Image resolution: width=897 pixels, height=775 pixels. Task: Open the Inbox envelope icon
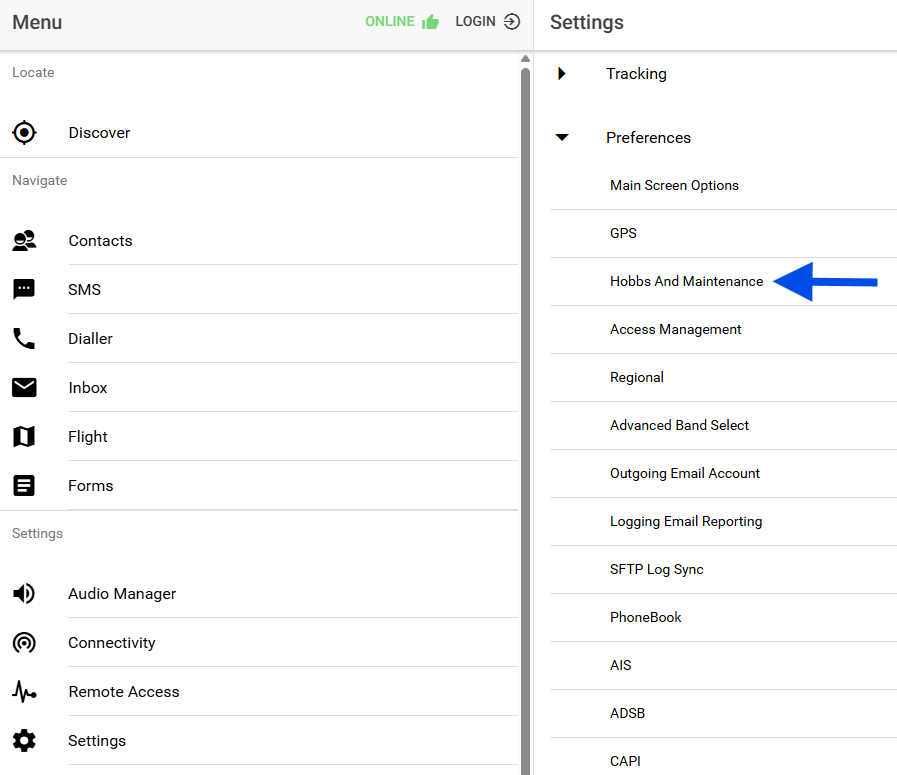tap(24, 388)
